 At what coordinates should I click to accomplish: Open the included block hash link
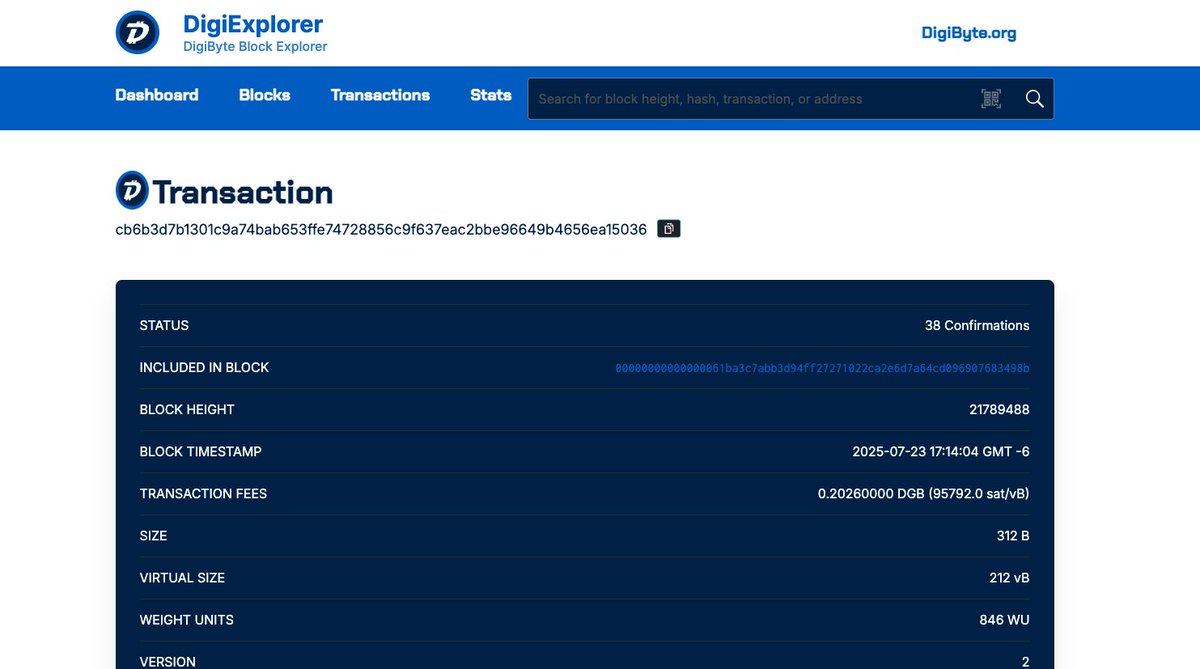click(x=822, y=368)
